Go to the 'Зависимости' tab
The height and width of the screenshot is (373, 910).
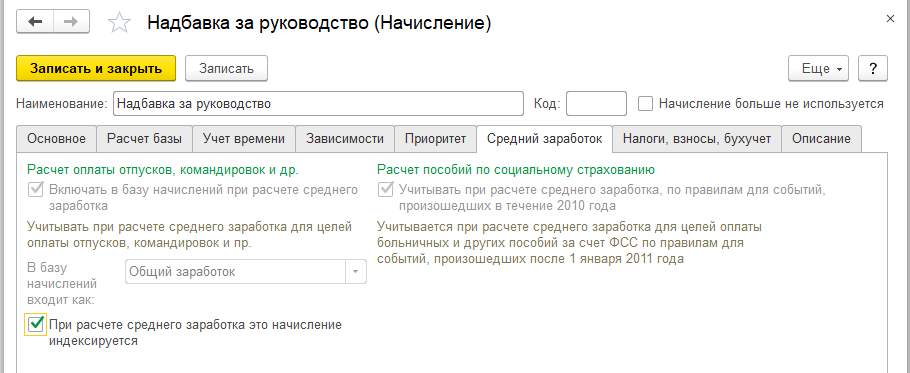coord(345,139)
